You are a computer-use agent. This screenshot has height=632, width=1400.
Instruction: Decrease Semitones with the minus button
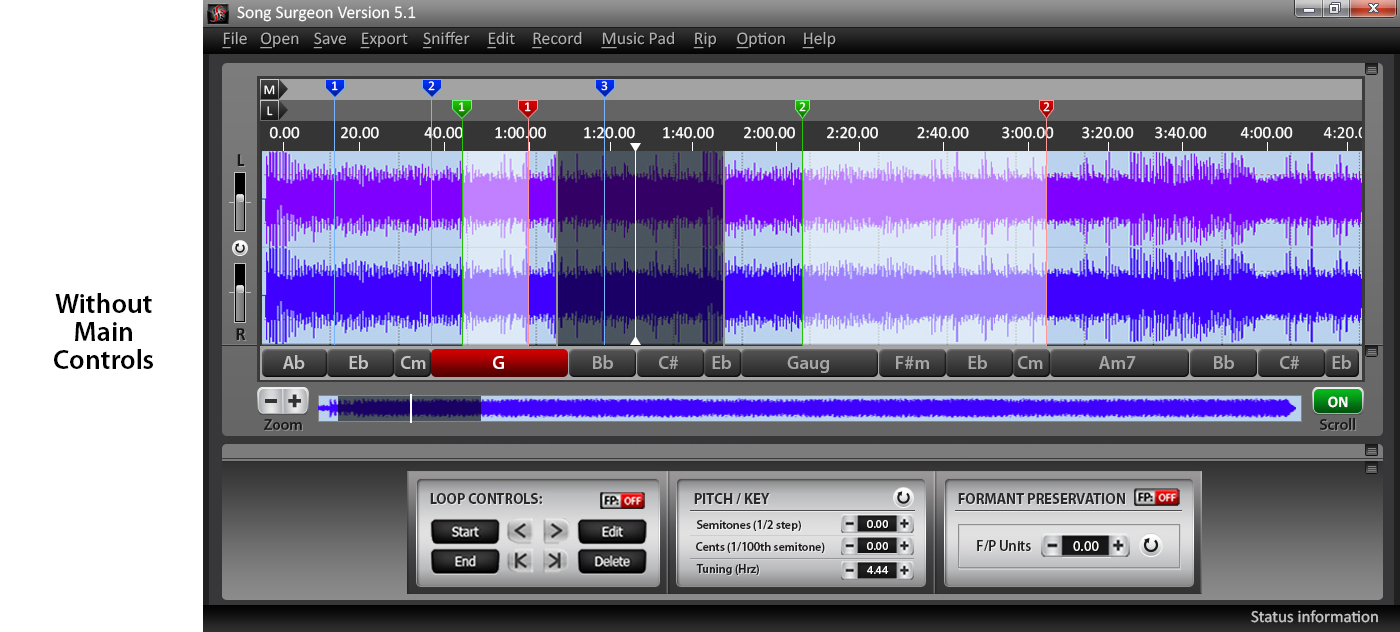pos(849,524)
